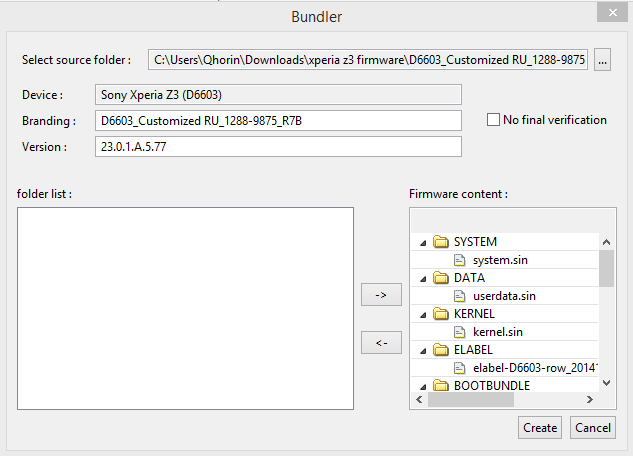Click the Branding text field
Screen dimensions: 633x456
tap(278, 121)
